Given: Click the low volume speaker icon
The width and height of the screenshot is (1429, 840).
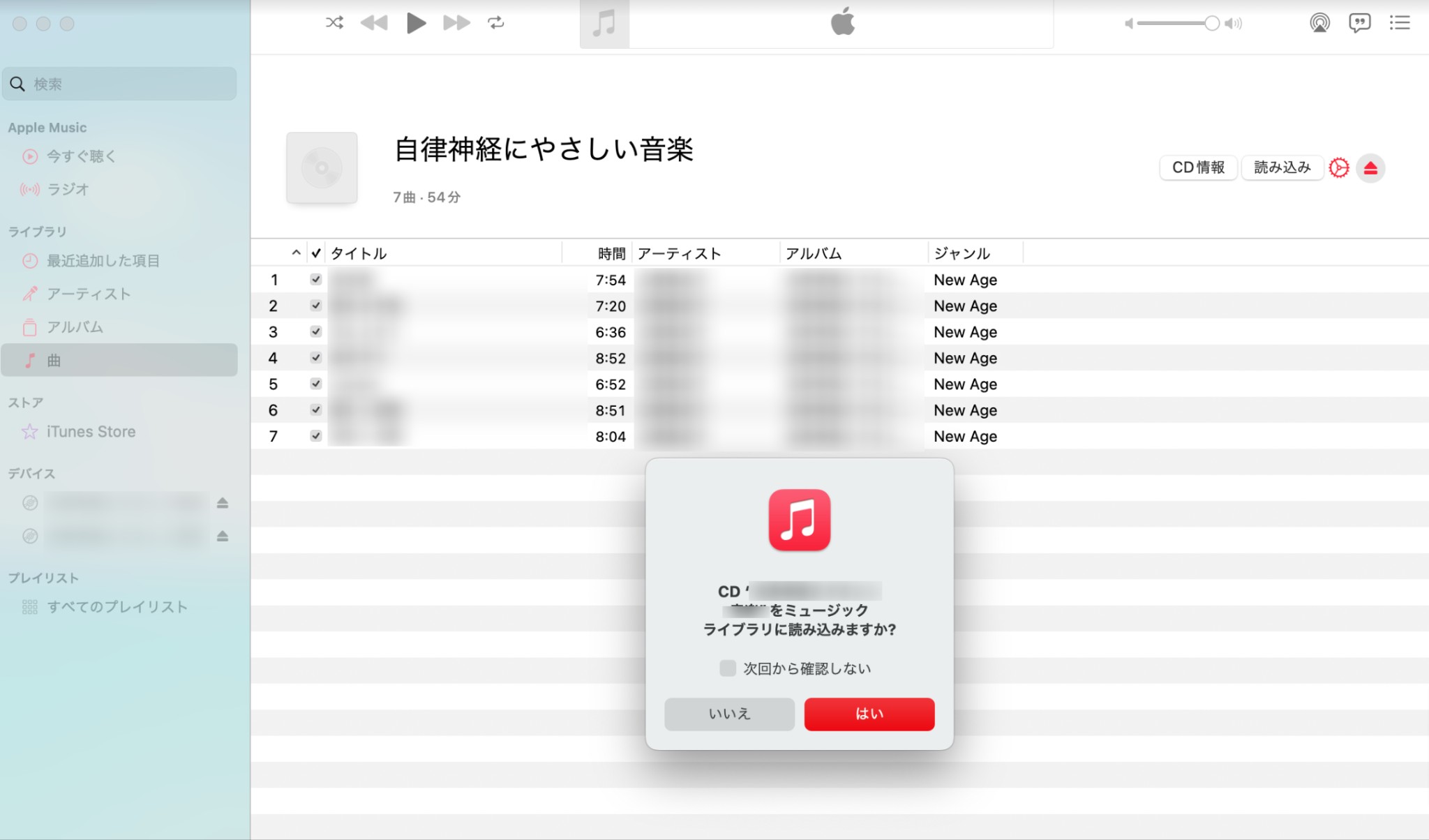Looking at the screenshot, I should [1128, 24].
